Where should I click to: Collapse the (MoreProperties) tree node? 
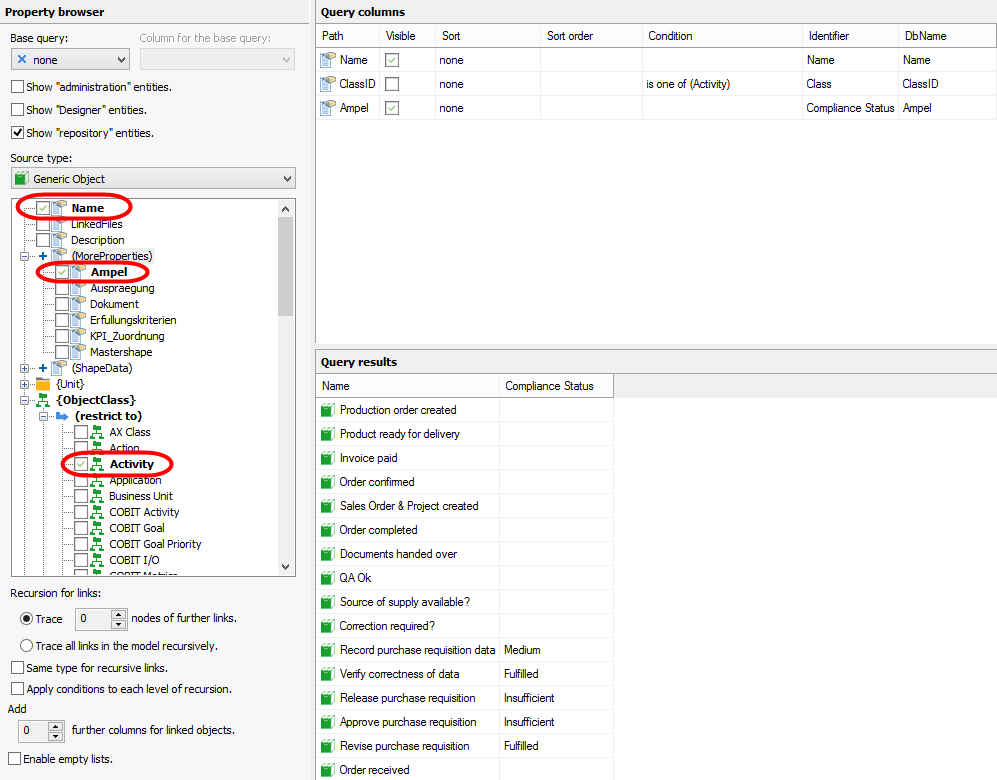pos(24,256)
